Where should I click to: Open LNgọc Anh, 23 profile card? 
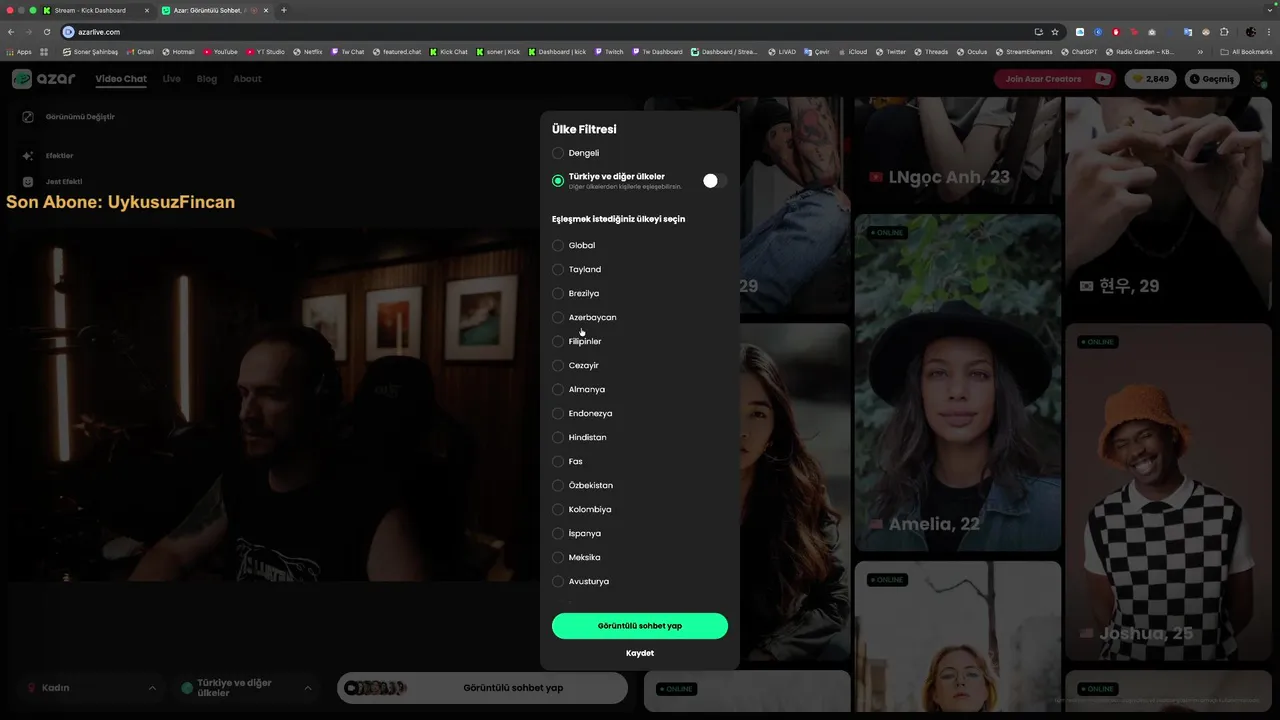pos(959,151)
